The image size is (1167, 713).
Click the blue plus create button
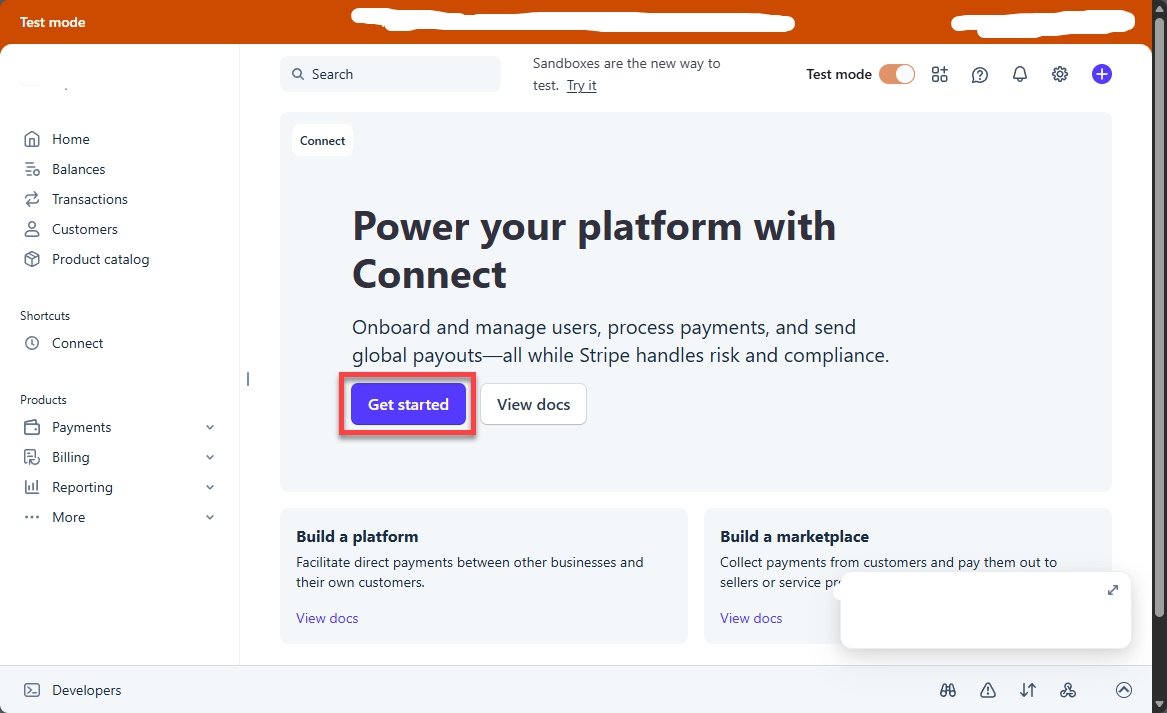pos(1102,74)
